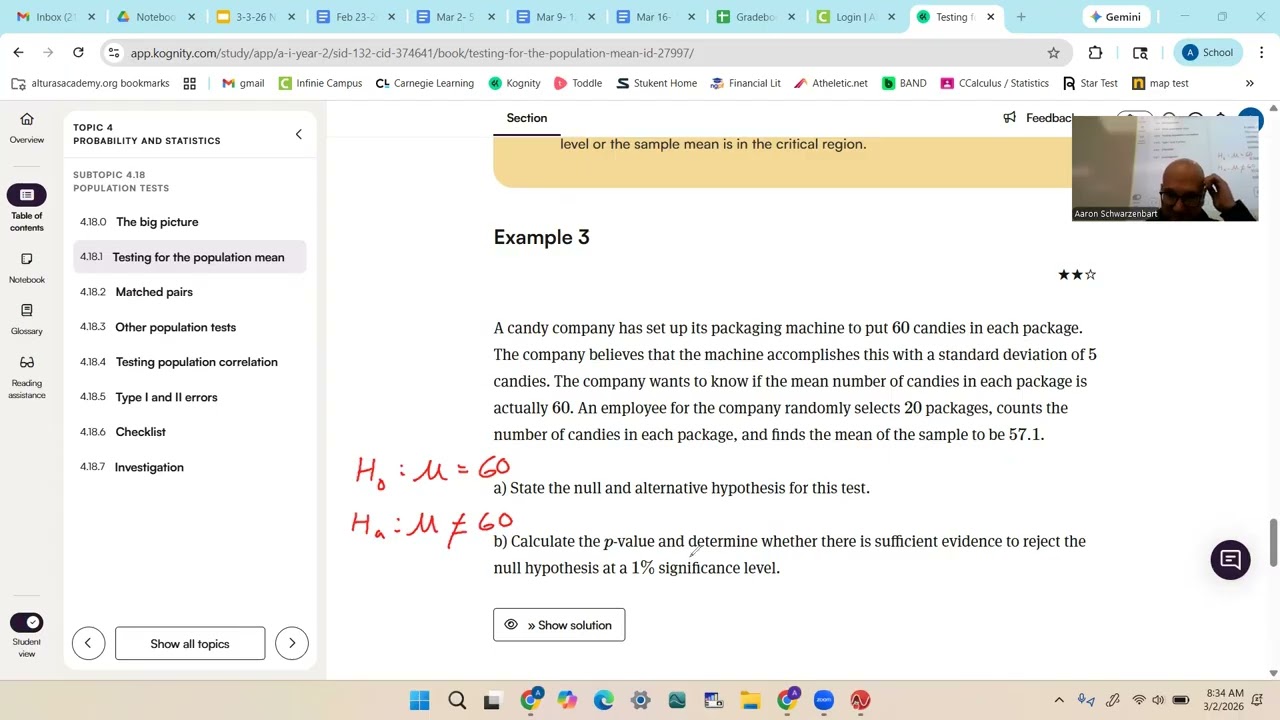Open Windows taskbar Search
1280x720 pixels.
point(457,700)
